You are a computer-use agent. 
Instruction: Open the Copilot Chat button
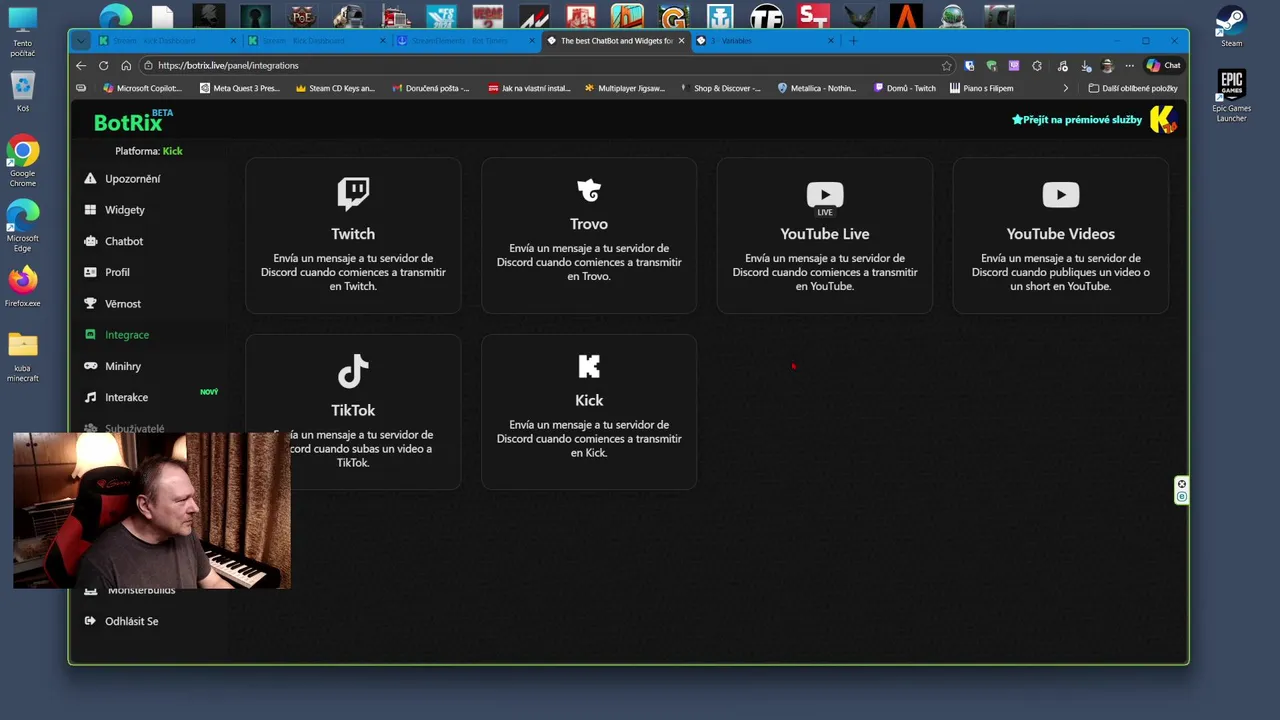[x=1163, y=66]
